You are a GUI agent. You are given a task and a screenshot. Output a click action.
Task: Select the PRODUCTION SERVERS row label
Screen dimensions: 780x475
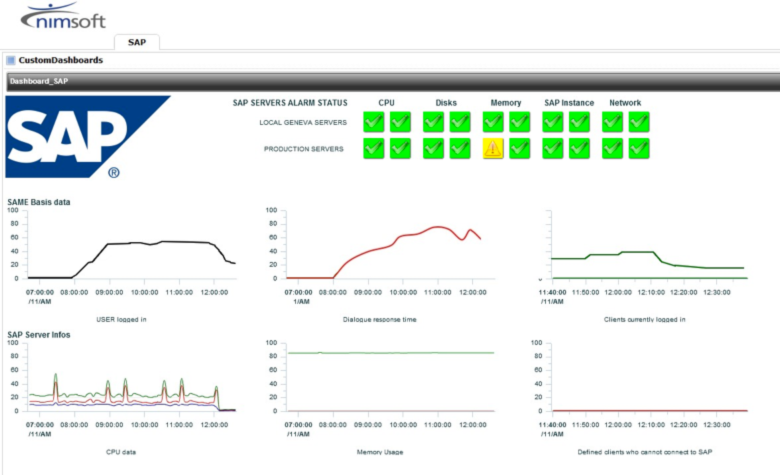coord(303,149)
